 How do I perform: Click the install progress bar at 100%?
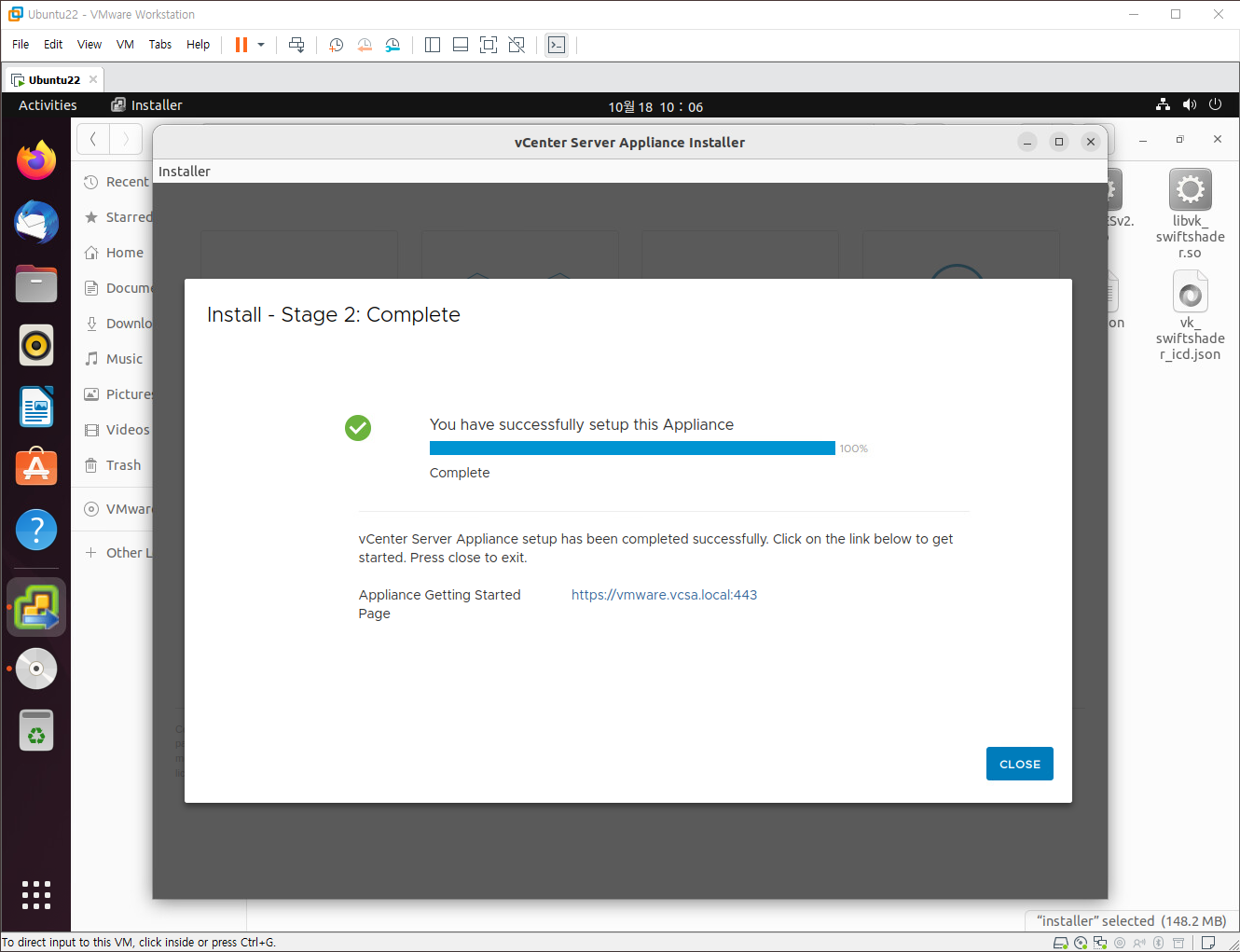pyautogui.click(x=632, y=448)
